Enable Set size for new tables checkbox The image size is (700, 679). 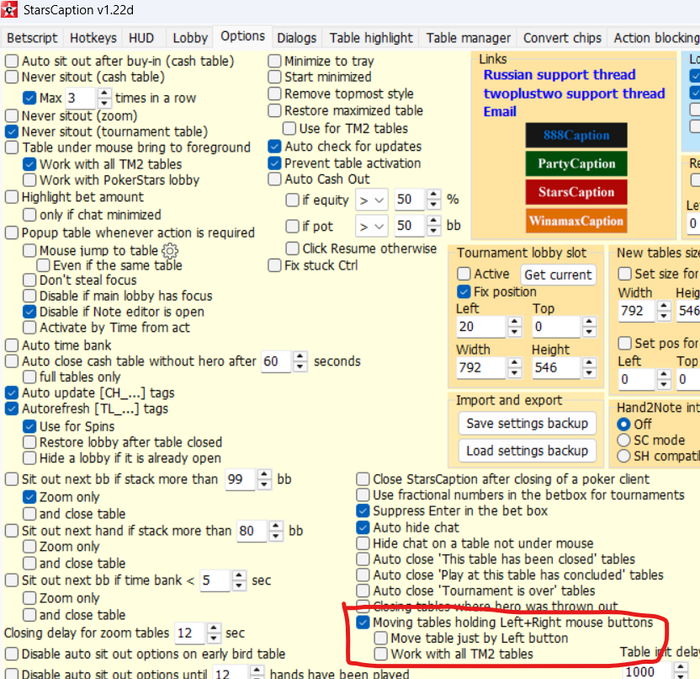[625, 273]
